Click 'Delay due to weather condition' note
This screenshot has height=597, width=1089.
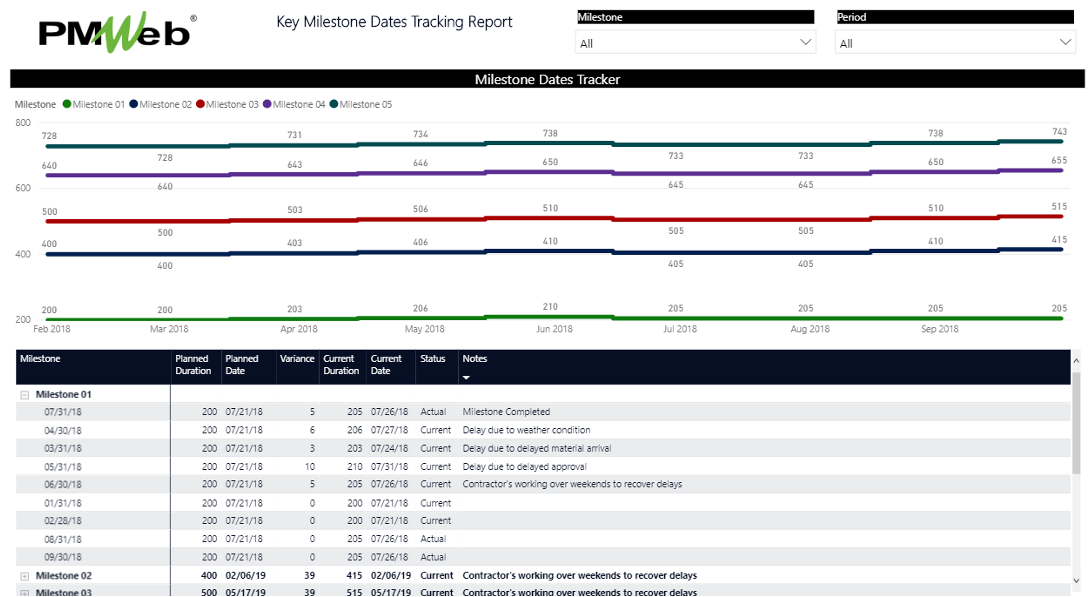tap(526, 430)
